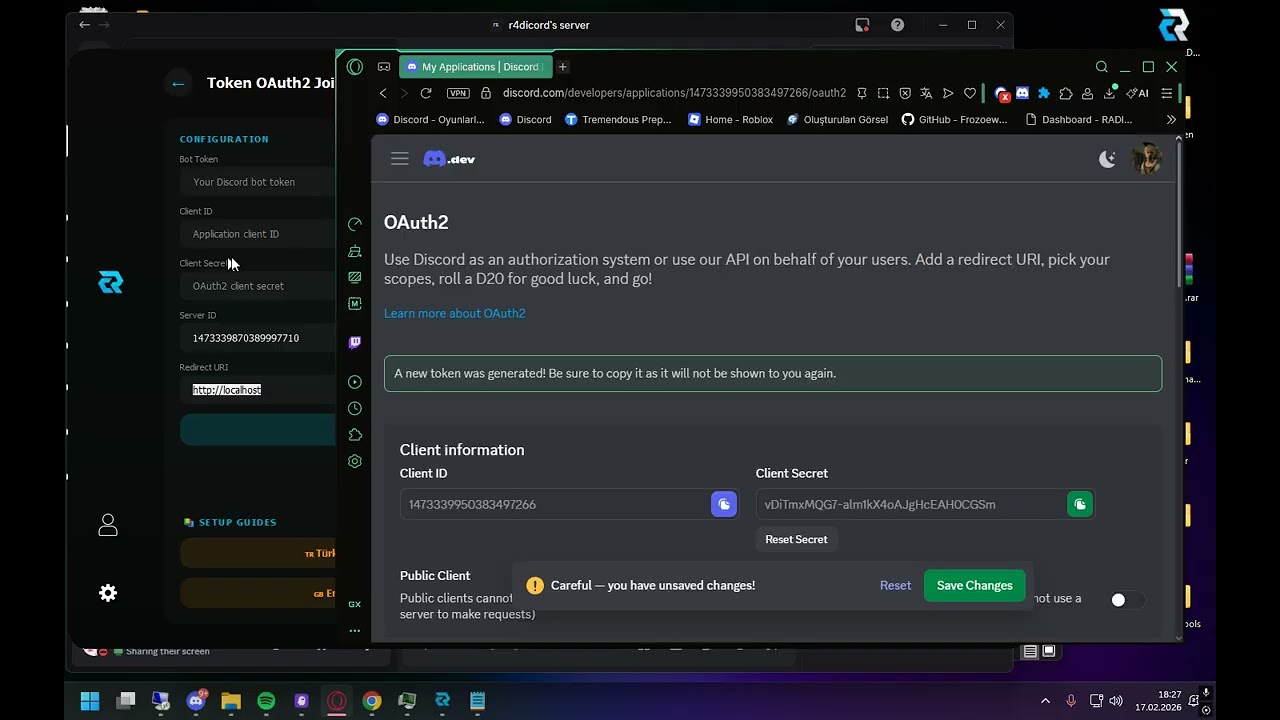Viewport: 1280px width, 720px height.
Task: Expand the overflow bookmarks chevron
Action: click(1171, 119)
